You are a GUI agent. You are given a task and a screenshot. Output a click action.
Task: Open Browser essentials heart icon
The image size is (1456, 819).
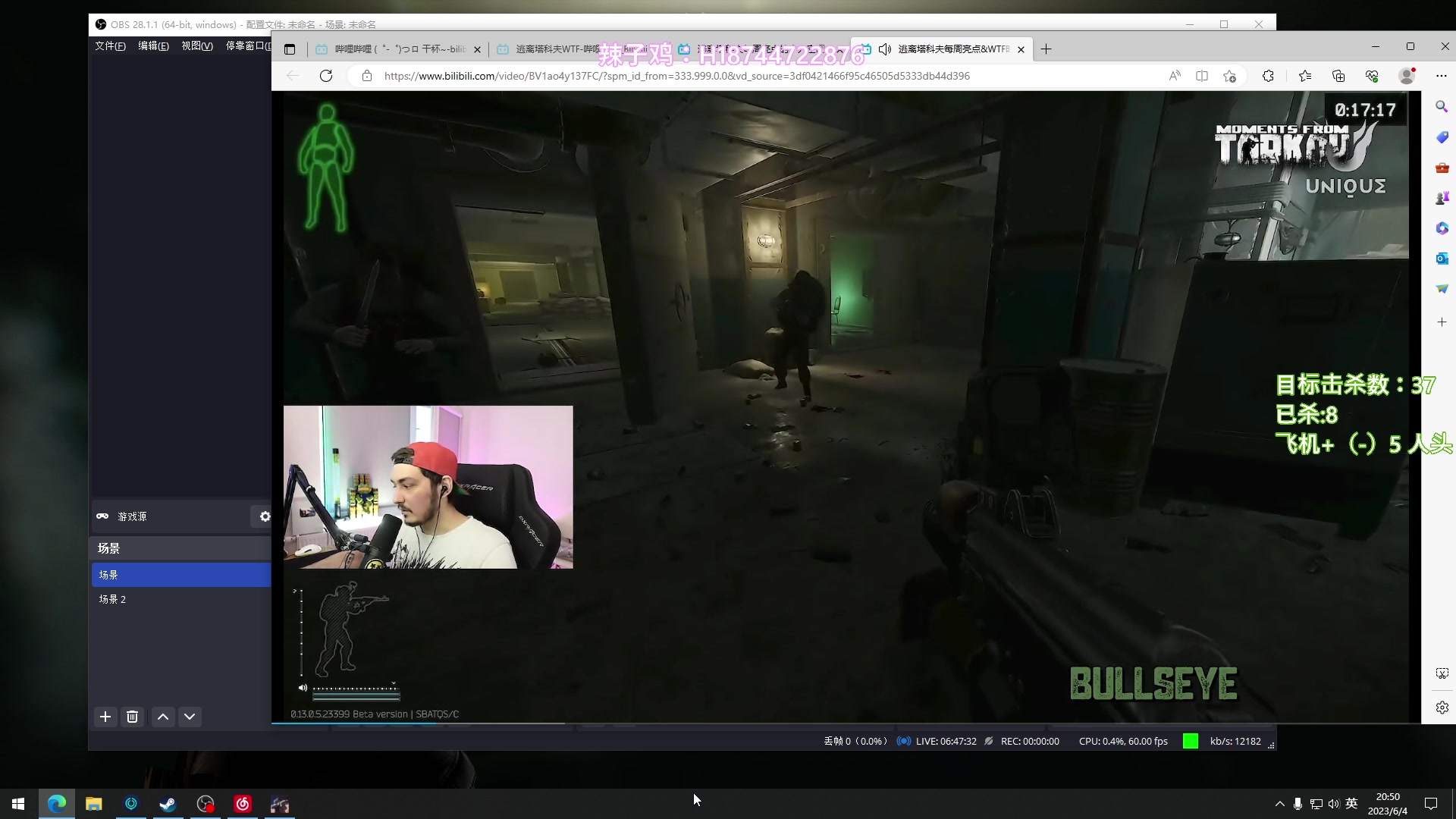pos(1372,76)
